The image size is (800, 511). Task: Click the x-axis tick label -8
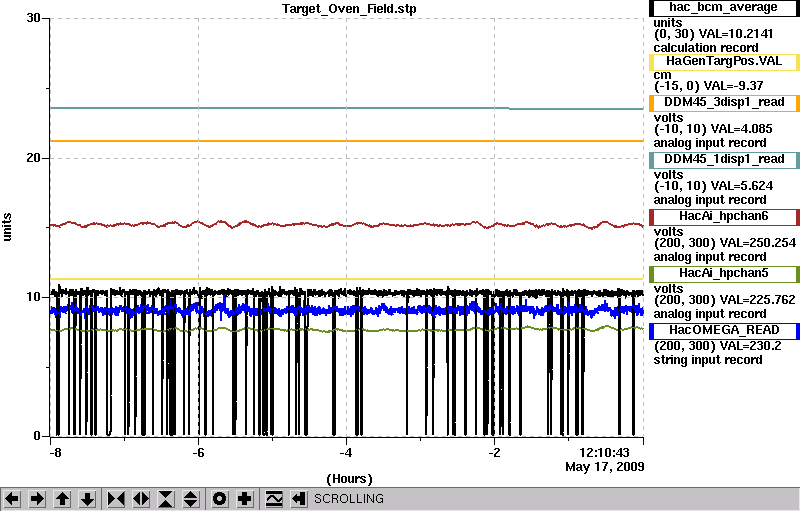pos(56,453)
